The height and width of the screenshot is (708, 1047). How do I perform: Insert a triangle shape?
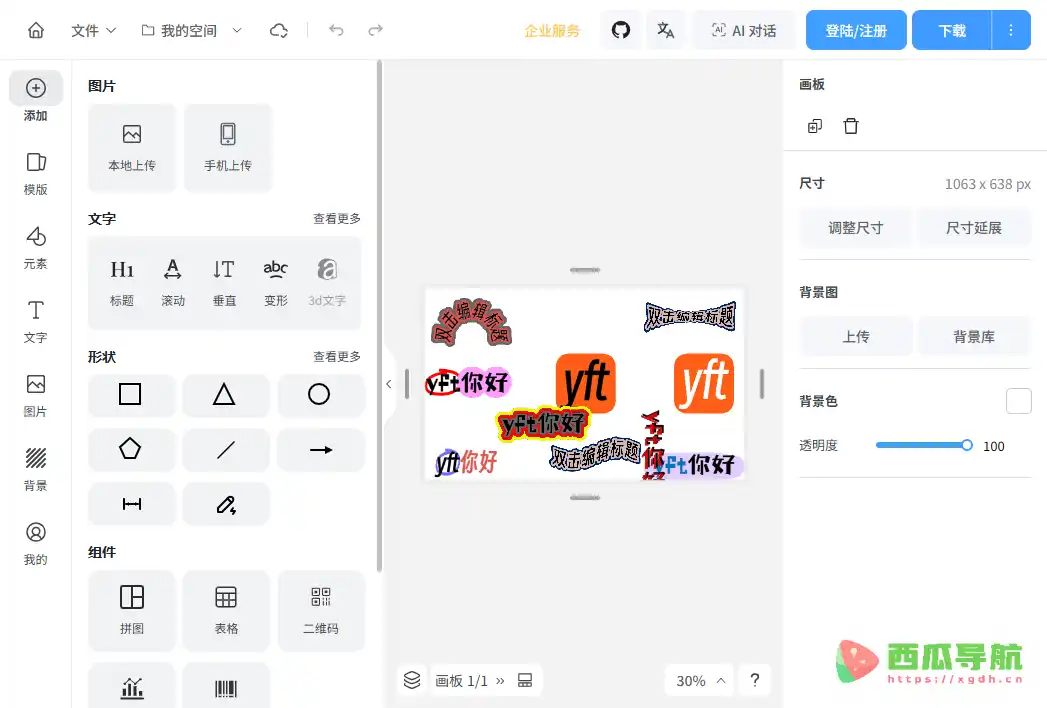point(225,395)
